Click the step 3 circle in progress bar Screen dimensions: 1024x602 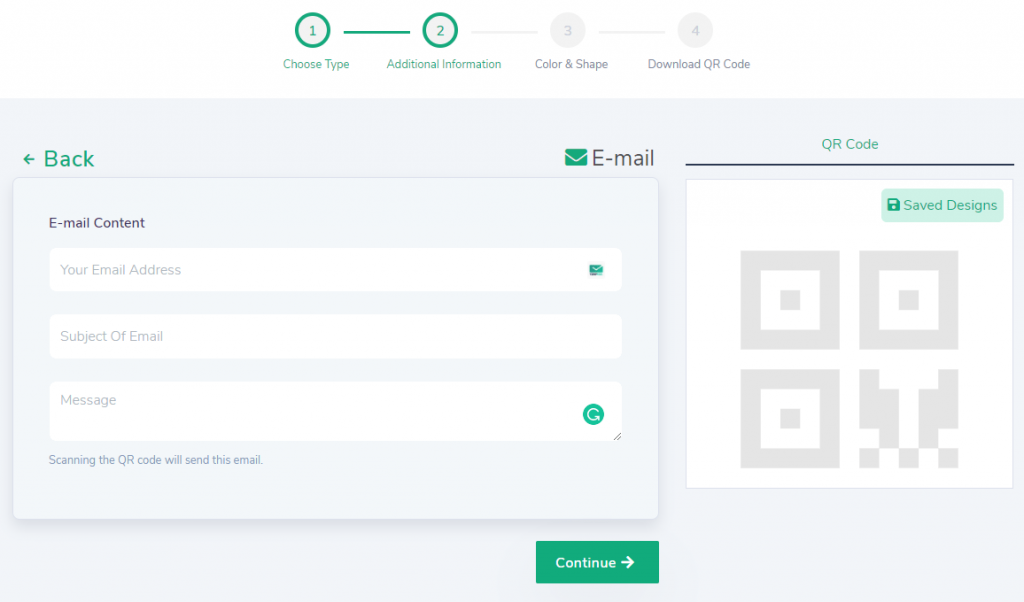point(568,31)
